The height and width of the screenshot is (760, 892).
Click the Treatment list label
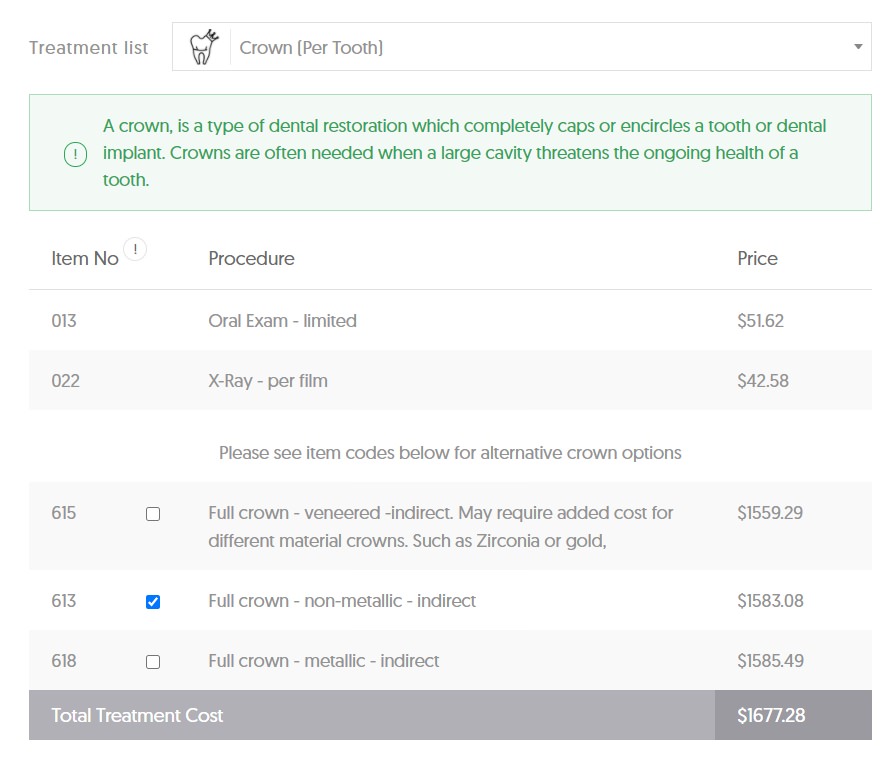pos(88,48)
